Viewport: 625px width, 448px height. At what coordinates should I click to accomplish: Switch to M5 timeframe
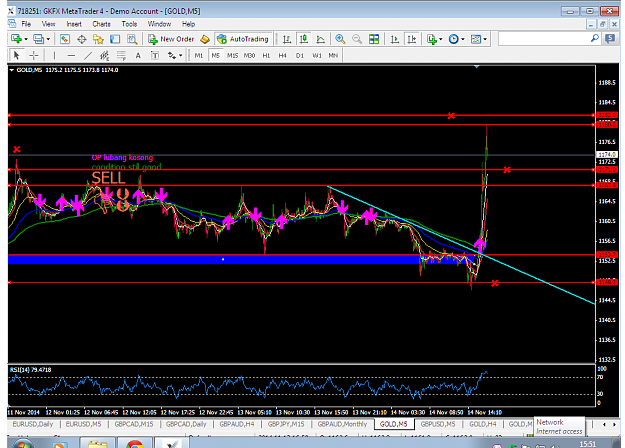[215, 55]
